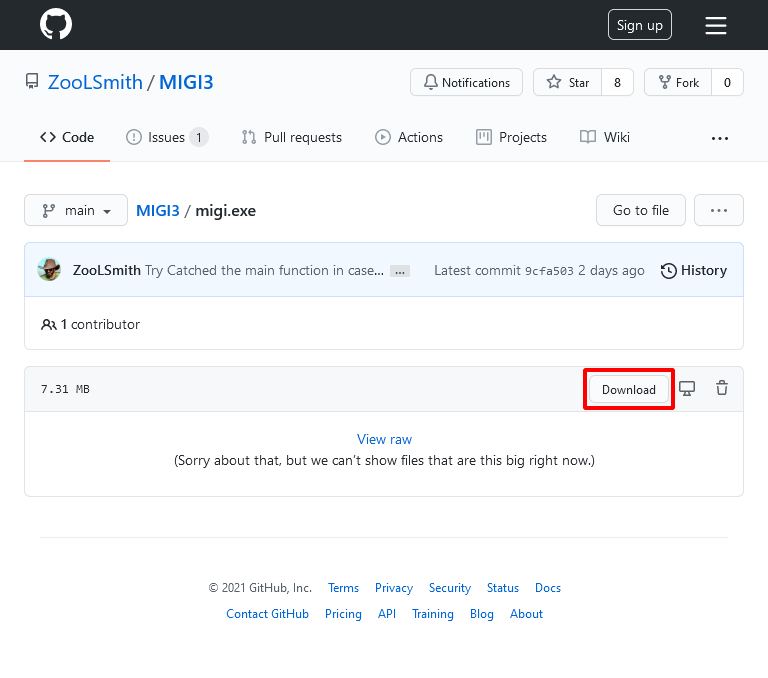Image resolution: width=768 pixels, height=678 pixels.
Task: Switch to the Code tab
Action: coord(67,137)
